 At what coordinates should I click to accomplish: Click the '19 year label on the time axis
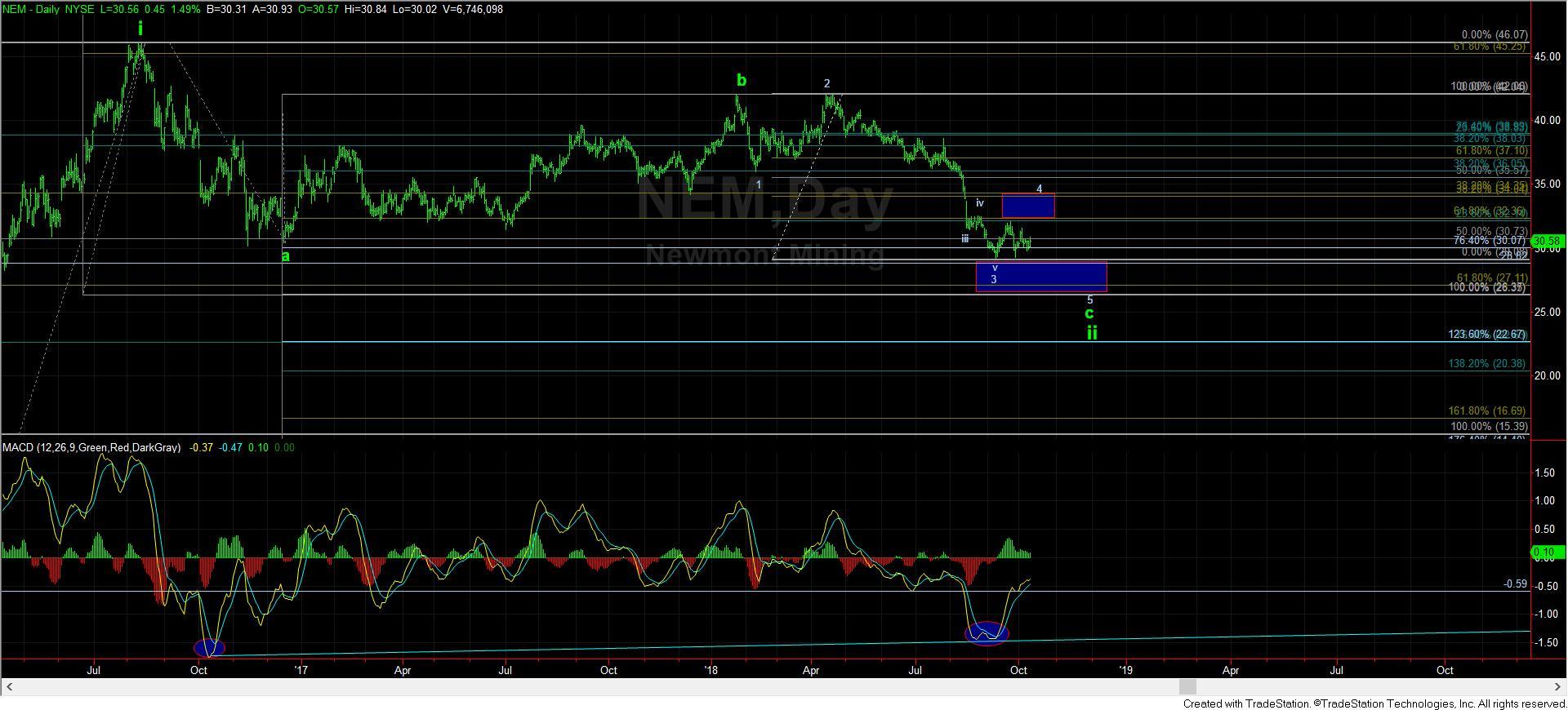tap(1125, 671)
